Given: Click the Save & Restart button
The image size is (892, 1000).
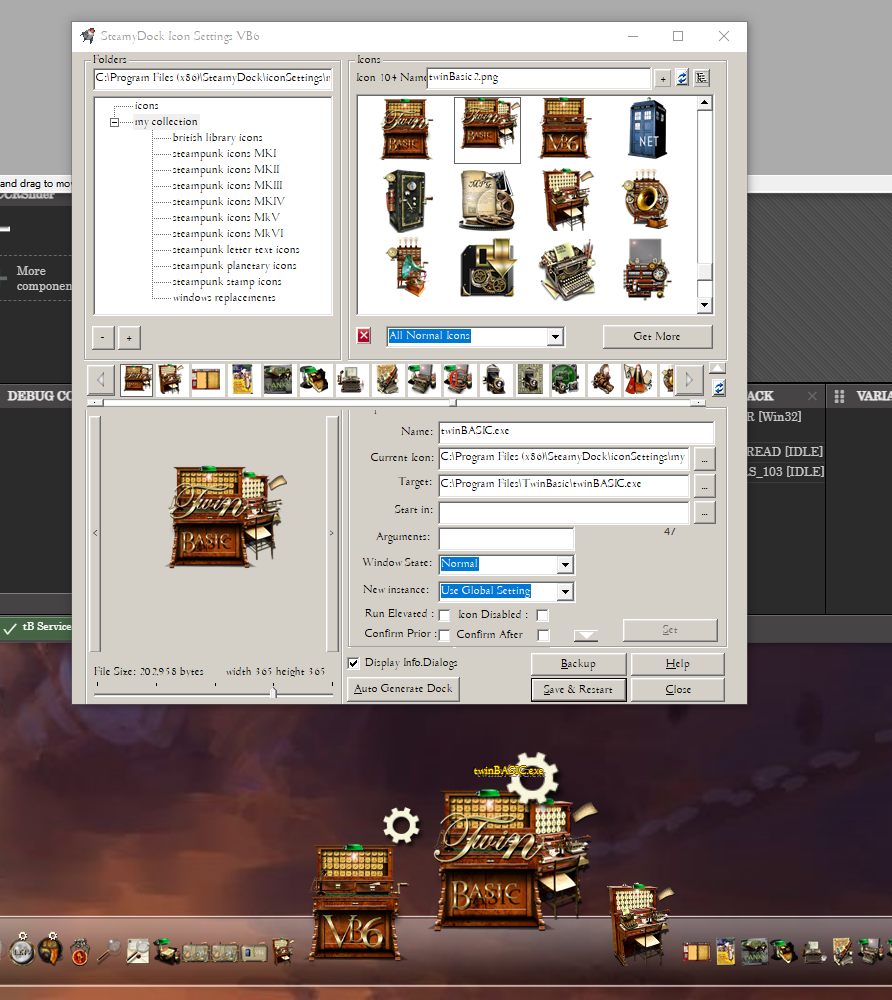Looking at the screenshot, I should 578,688.
